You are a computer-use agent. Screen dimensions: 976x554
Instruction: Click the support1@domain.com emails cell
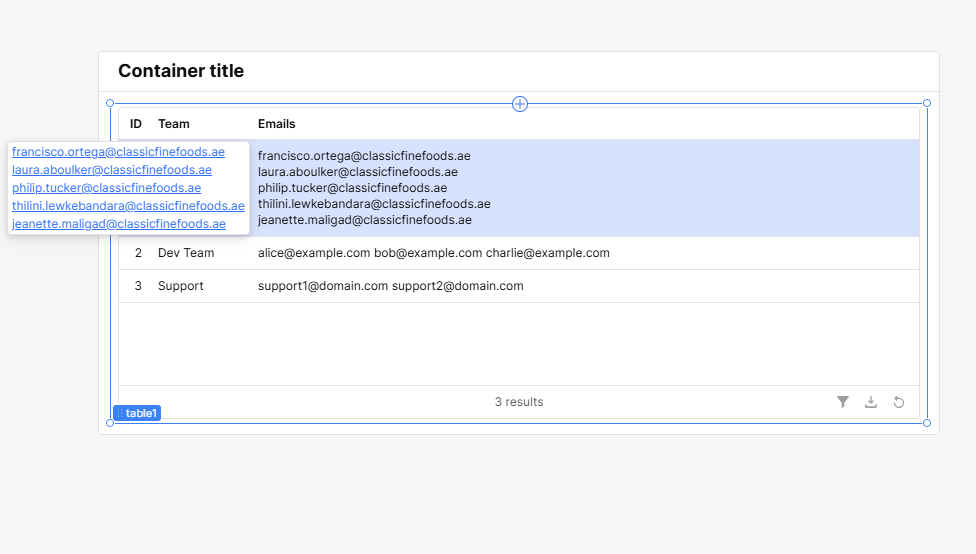point(391,286)
